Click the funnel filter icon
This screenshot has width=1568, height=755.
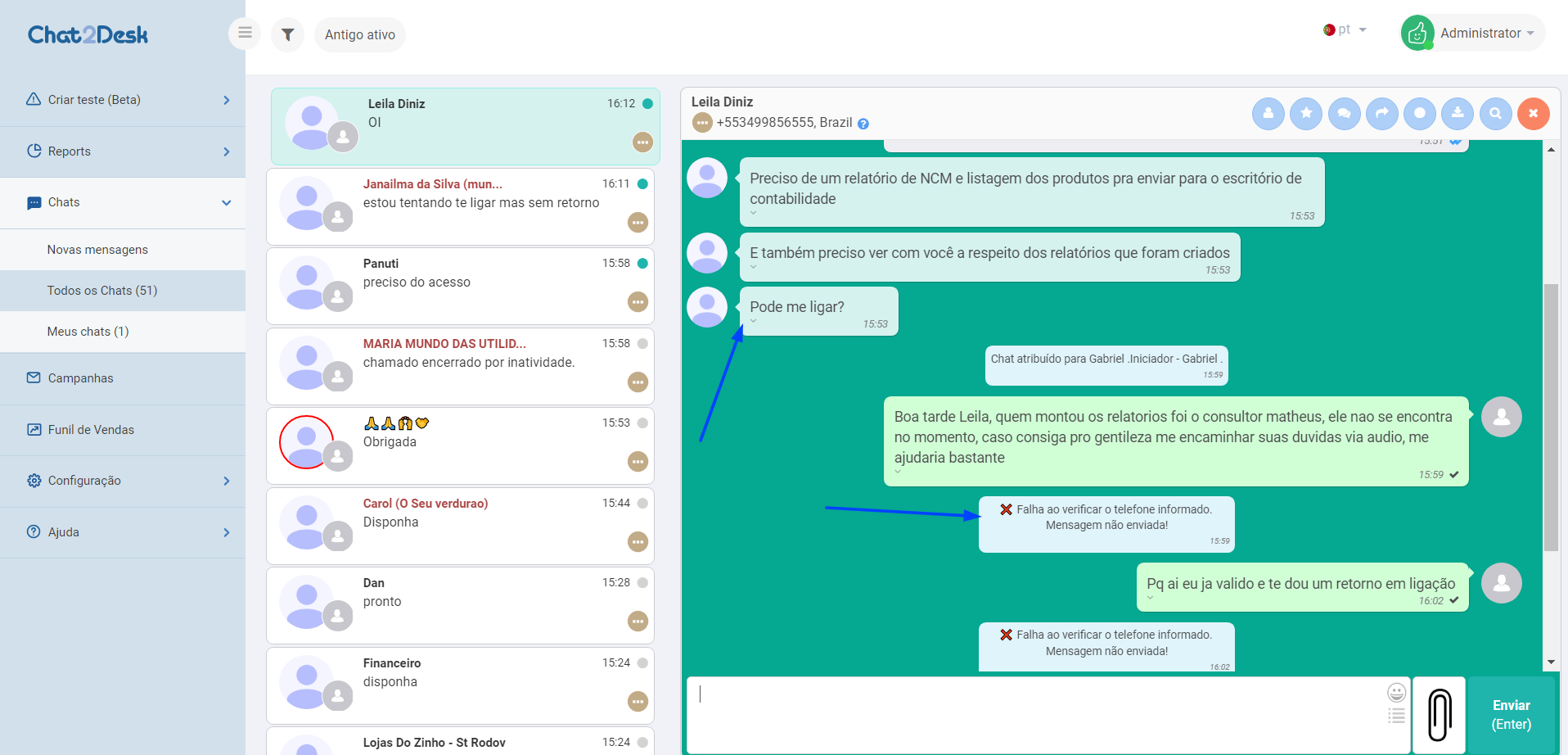288,34
